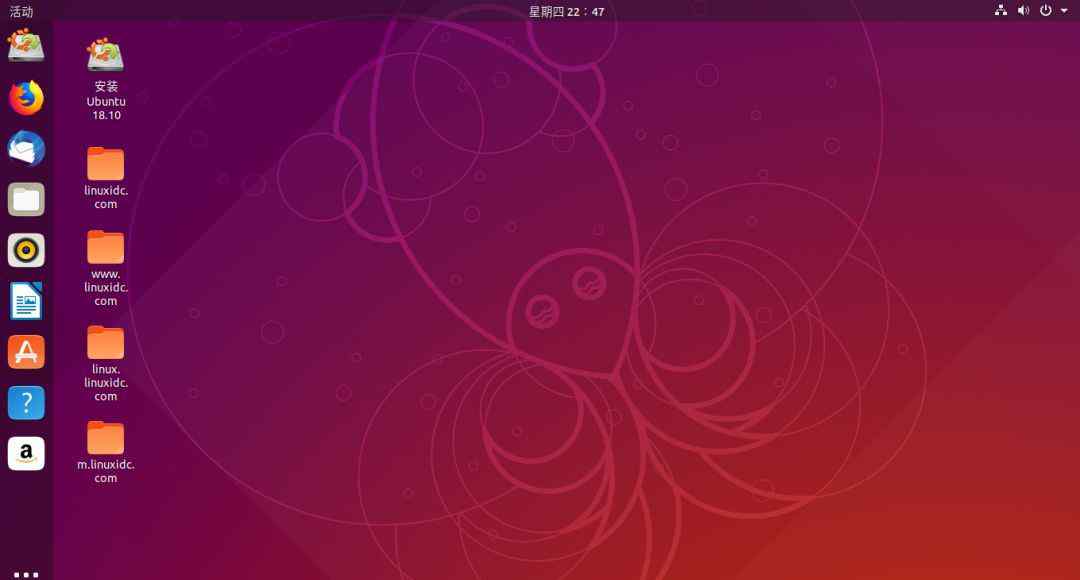The width and height of the screenshot is (1080, 580).
Task: Open Firefox from the dock
Action: click(x=26, y=98)
